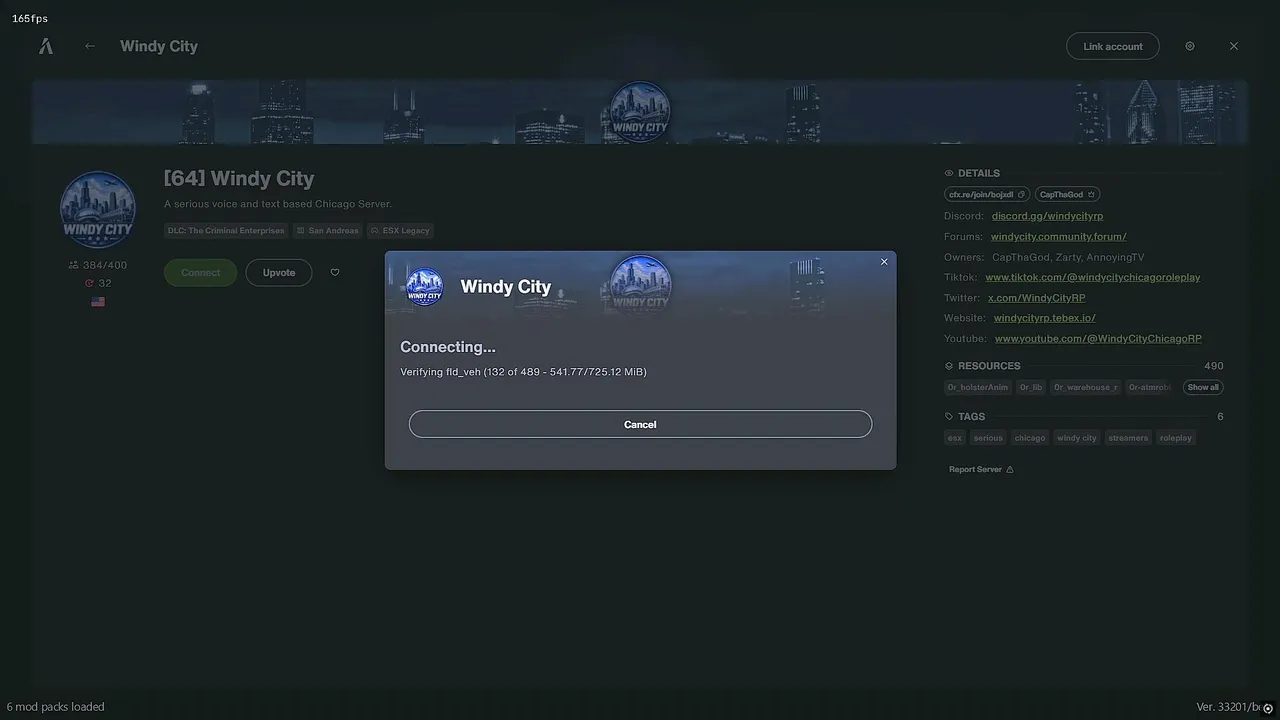The width and height of the screenshot is (1280, 720).
Task: Select the windy city tag
Action: (x=1077, y=438)
